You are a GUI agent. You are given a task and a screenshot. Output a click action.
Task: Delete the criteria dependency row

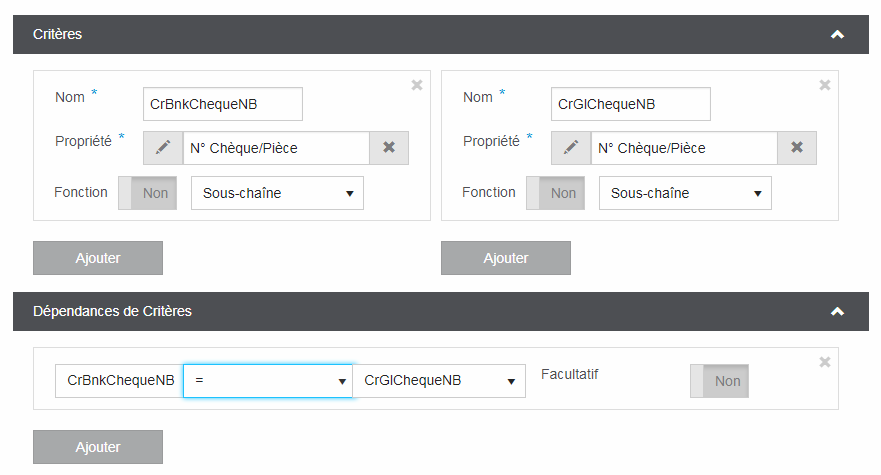tap(825, 362)
